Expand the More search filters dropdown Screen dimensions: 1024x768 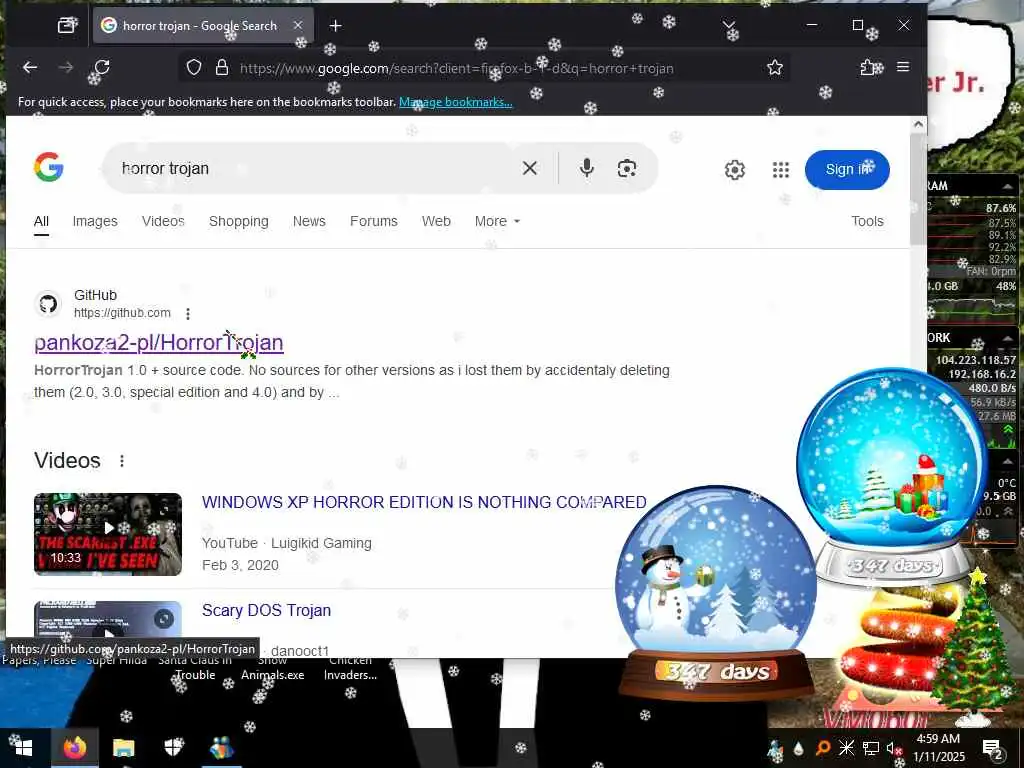tap(497, 221)
